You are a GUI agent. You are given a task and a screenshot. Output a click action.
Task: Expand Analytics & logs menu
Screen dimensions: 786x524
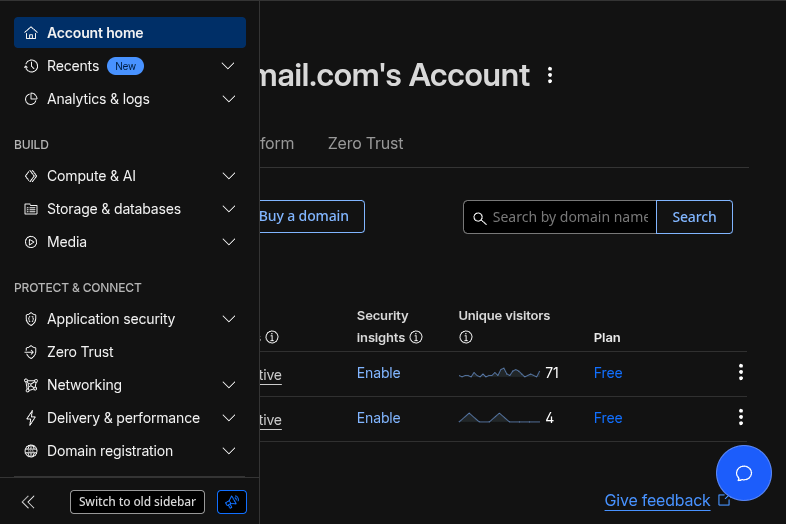(228, 99)
